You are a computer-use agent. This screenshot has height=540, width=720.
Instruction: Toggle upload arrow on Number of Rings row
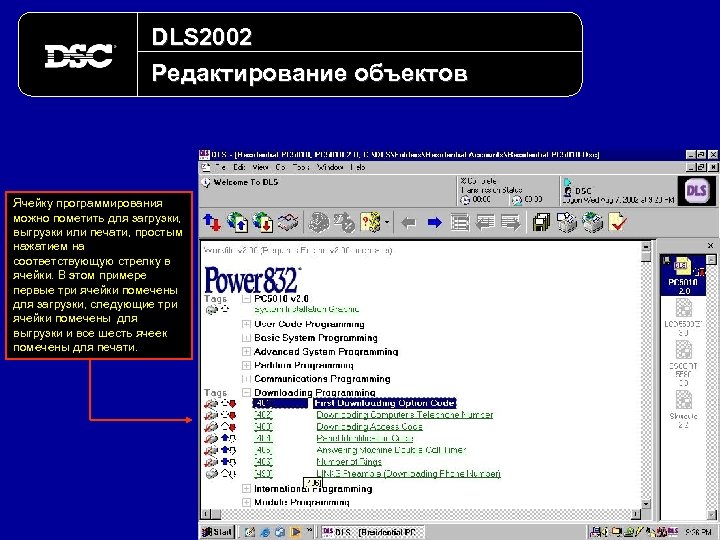225,462
